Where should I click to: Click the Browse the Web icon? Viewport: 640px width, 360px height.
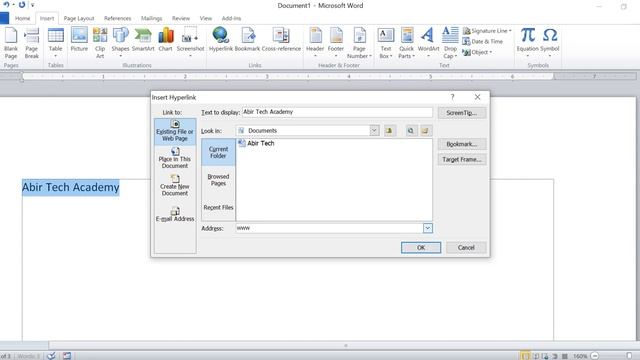coord(411,131)
